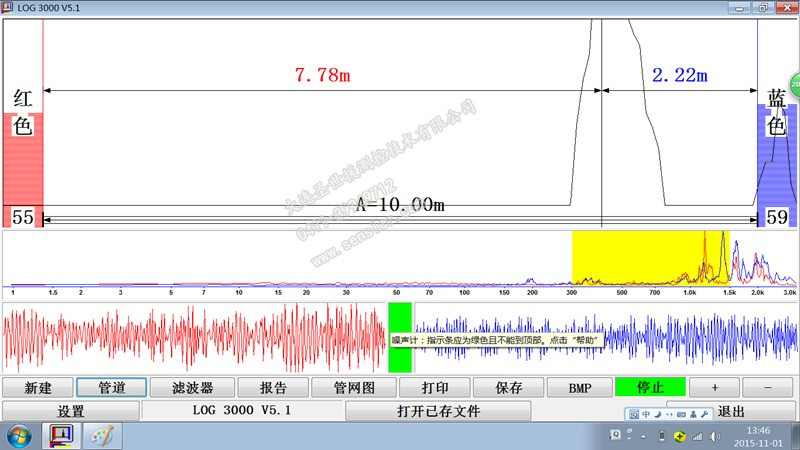Click the volume speaker tray icon
The width and height of the screenshot is (800, 450).
(716, 436)
